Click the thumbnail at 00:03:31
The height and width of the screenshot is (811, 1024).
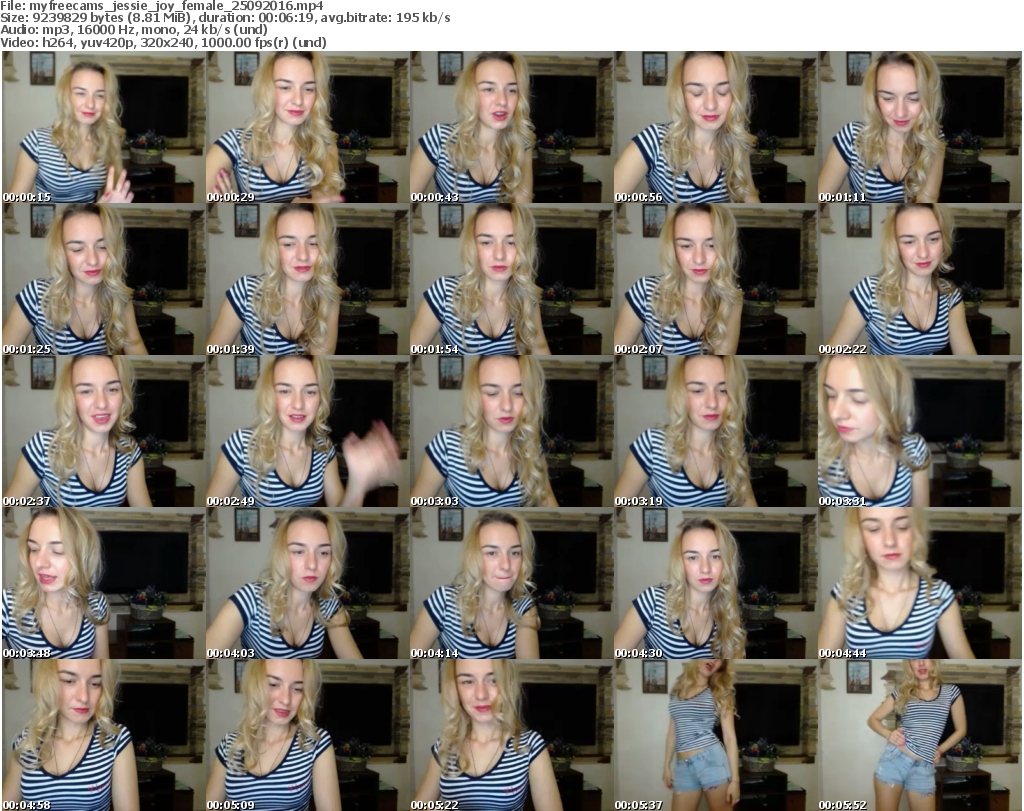click(920, 432)
